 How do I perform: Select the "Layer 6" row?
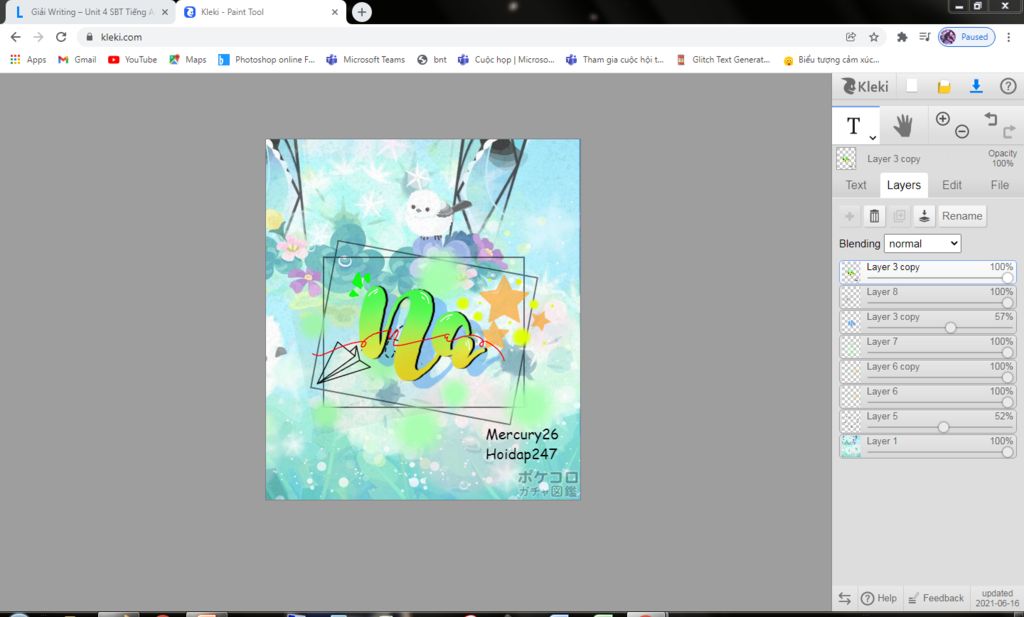[927, 396]
